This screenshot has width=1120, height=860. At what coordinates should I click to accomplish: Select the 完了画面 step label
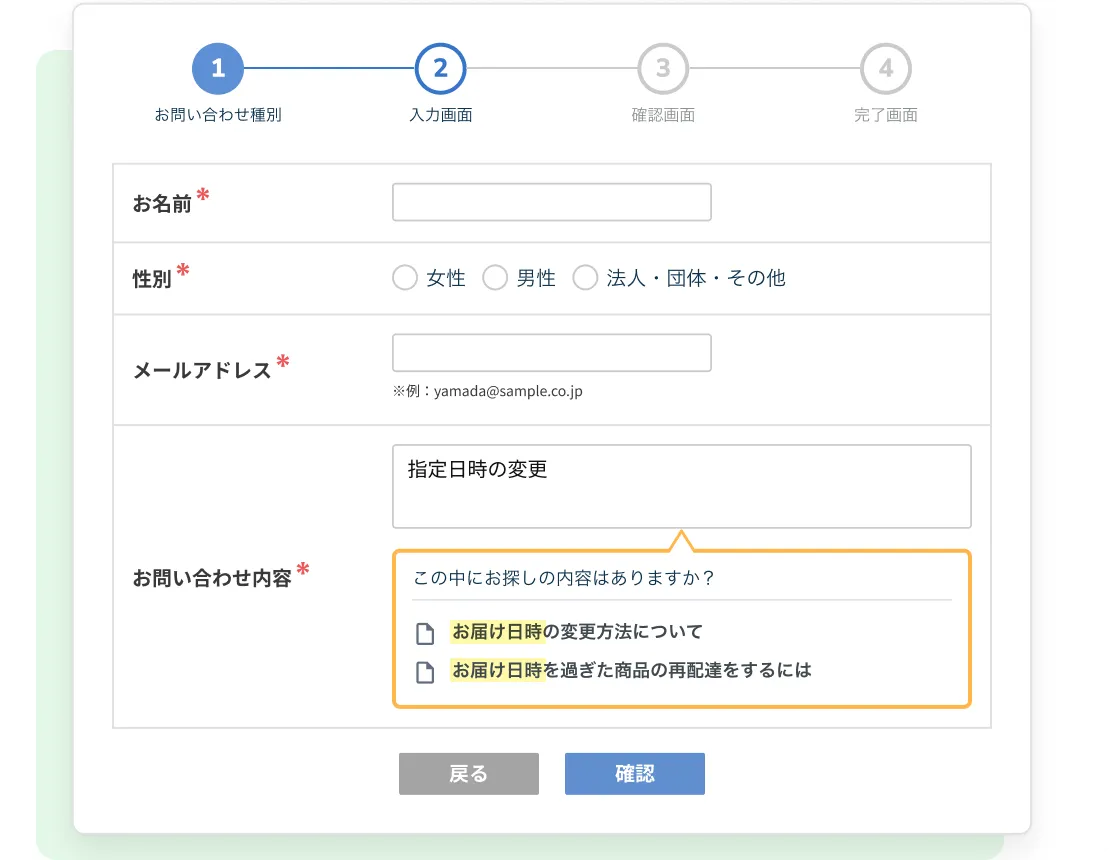[x=886, y=115]
